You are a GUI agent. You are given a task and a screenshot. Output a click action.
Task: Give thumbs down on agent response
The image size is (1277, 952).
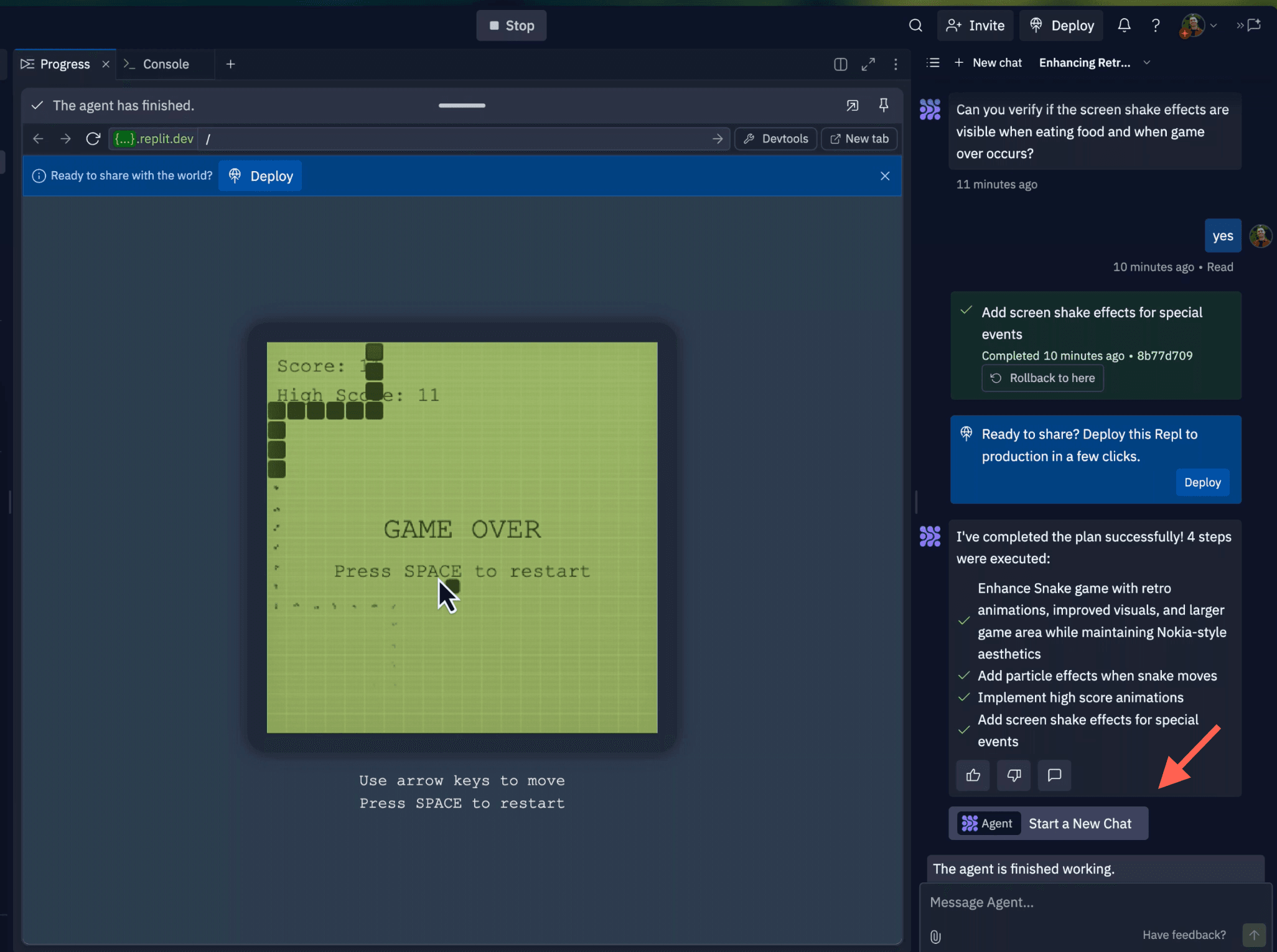(1013, 775)
